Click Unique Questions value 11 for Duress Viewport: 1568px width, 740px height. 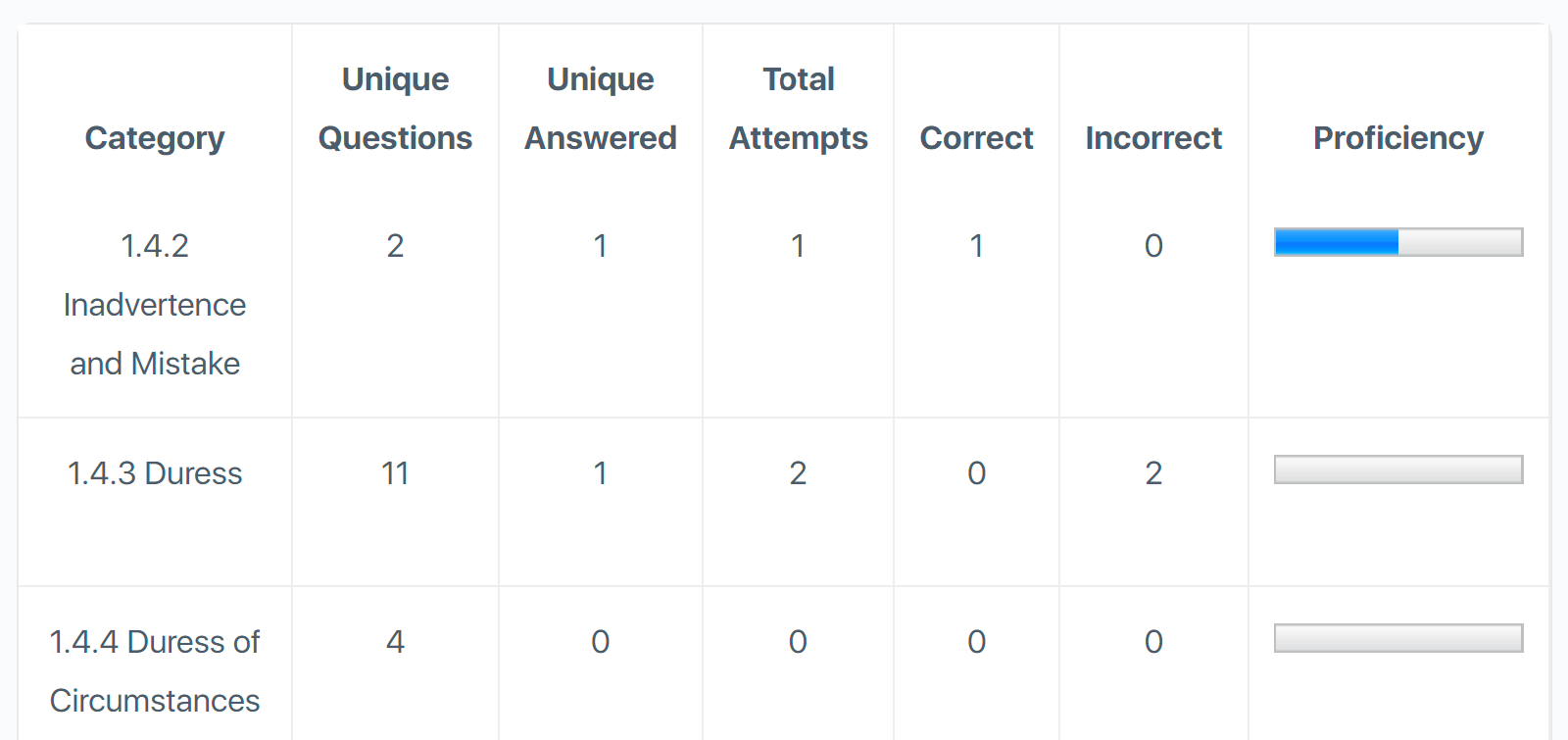(x=395, y=473)
